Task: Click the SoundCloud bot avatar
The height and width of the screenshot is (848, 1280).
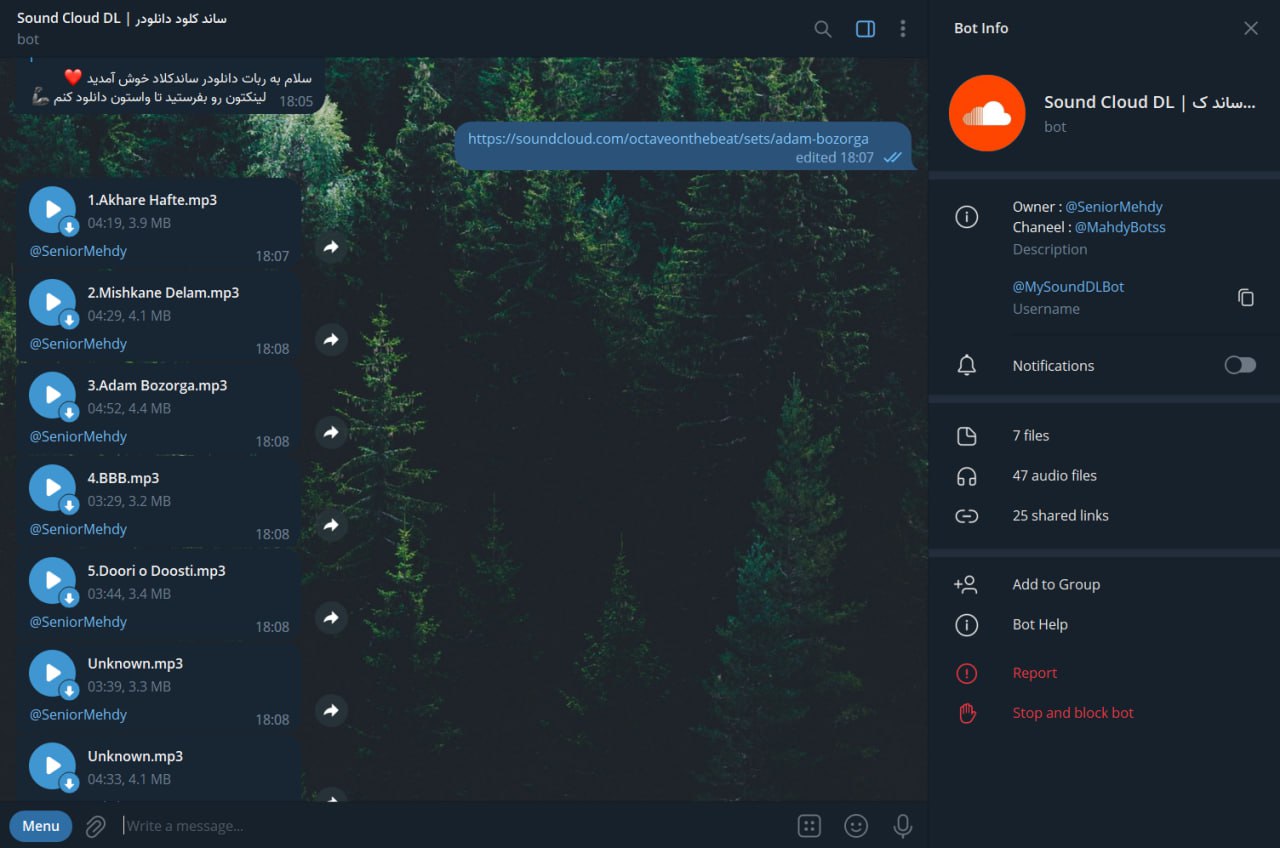Action: (x=987, y=113)
